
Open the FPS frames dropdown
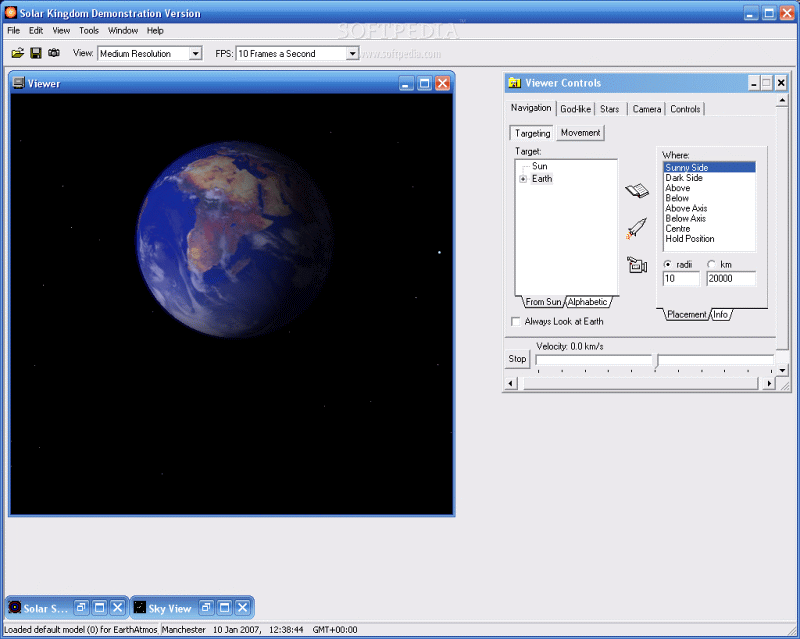click(352, 54)
